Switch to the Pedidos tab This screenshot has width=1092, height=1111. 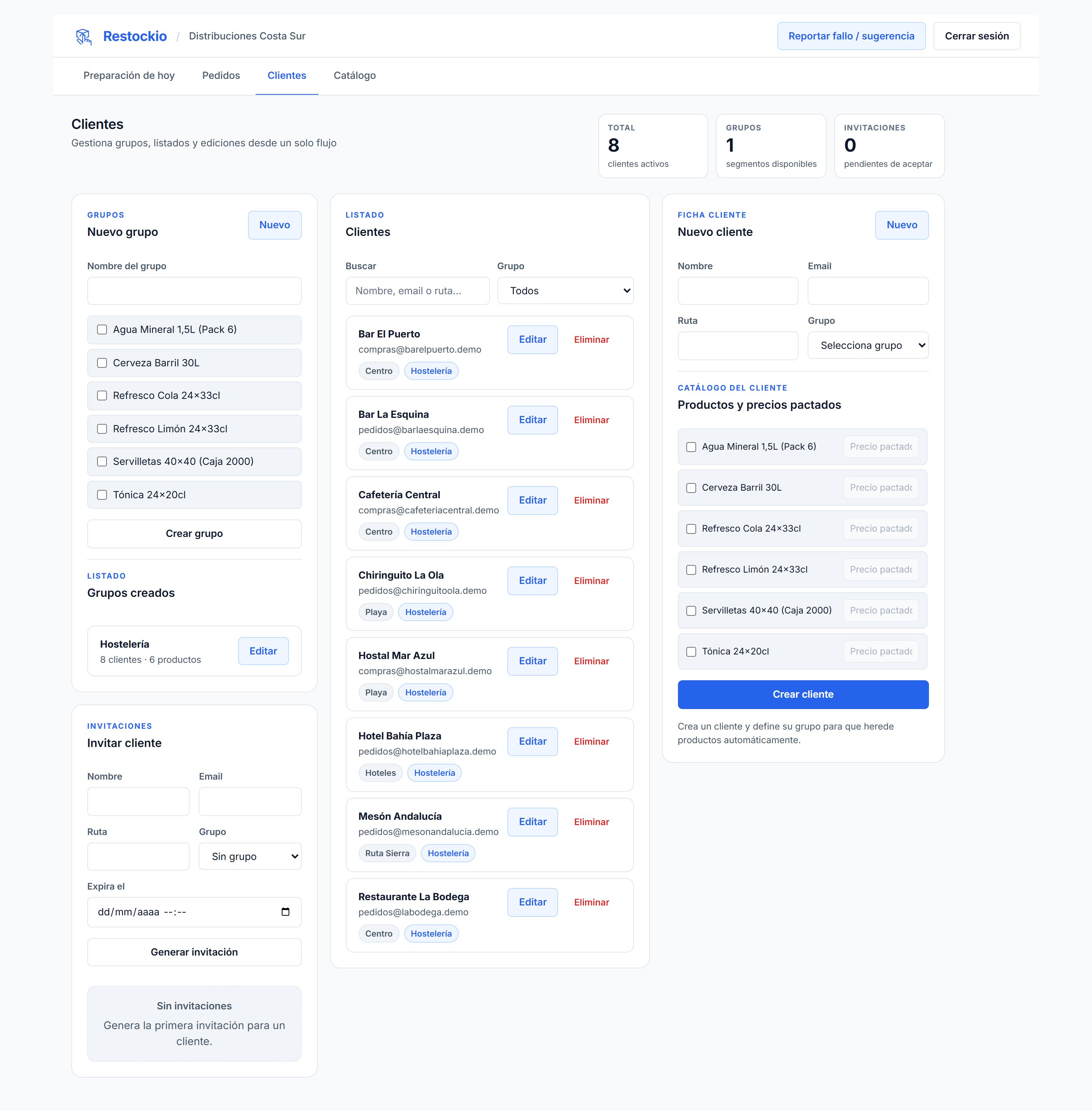[221, 75]
